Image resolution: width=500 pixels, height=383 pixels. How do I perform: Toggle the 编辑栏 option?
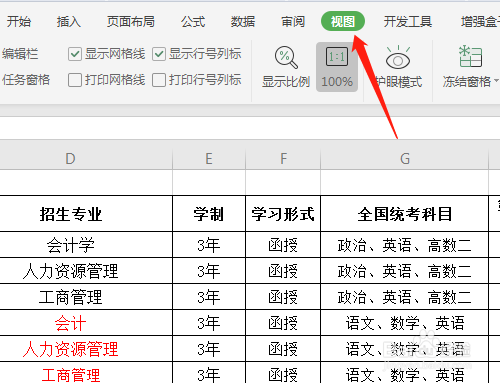tap(20, 54)
